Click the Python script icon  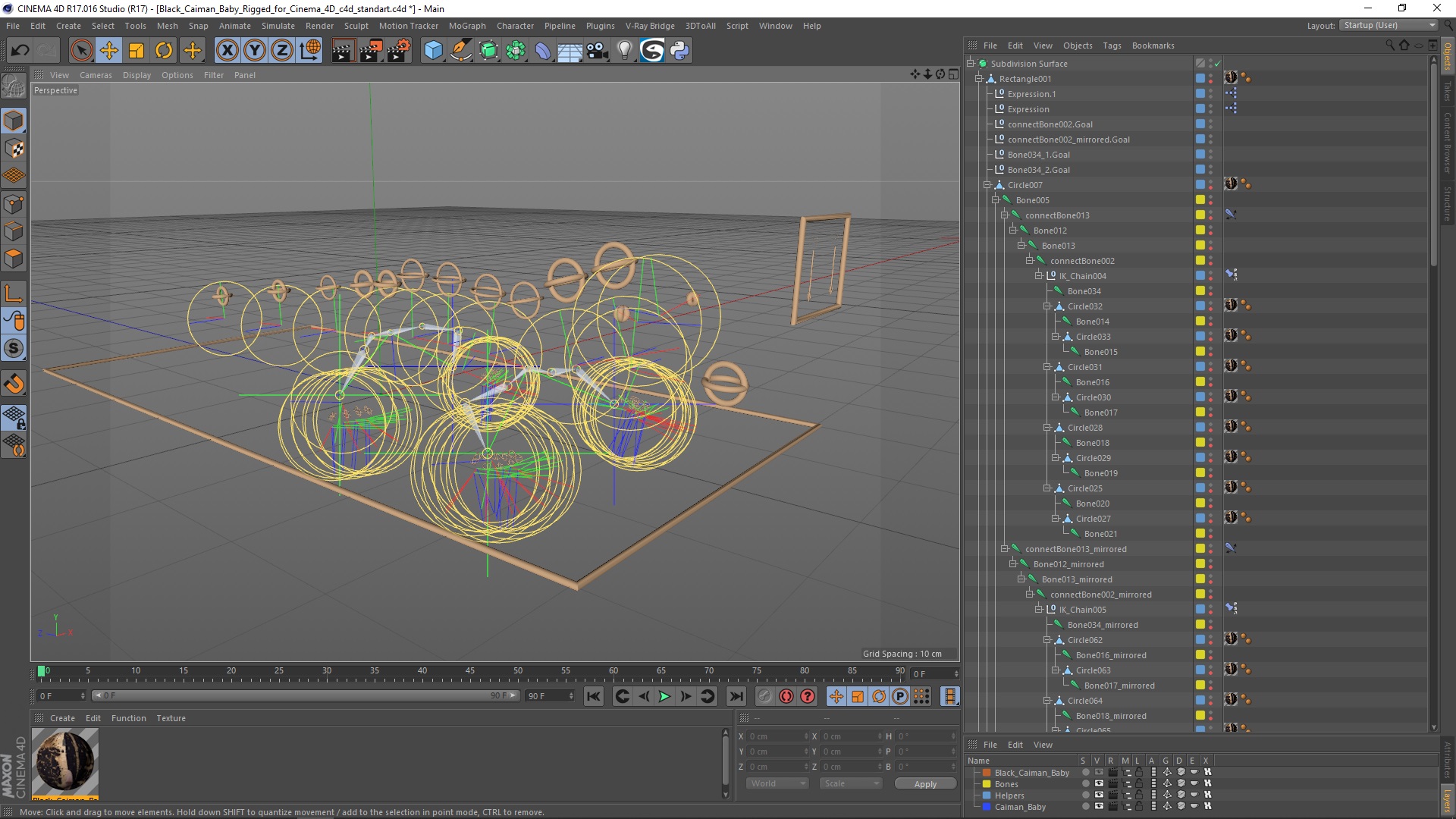tap(679, 51)
